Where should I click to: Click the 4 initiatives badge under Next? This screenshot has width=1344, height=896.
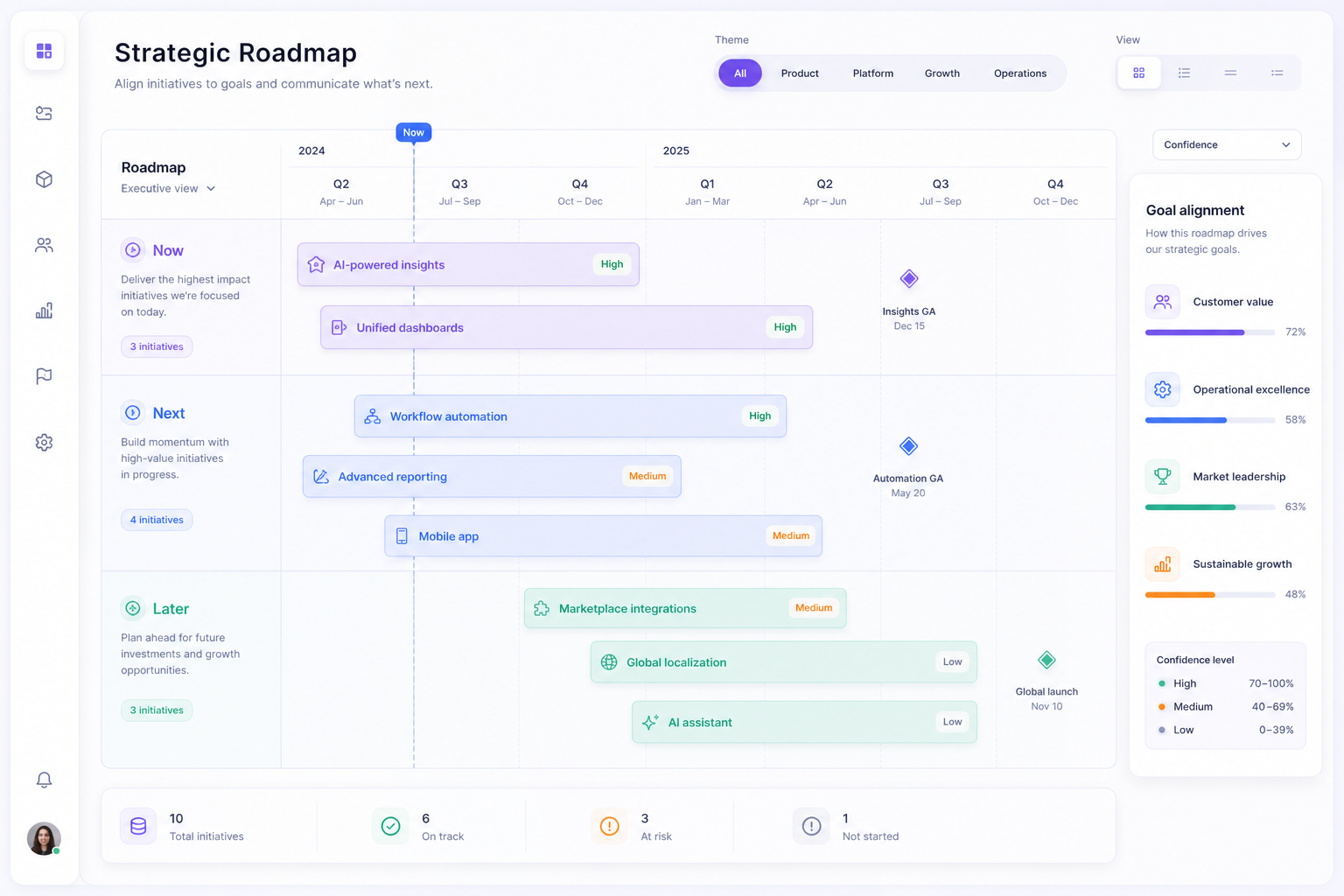click(x=157, y=520)
